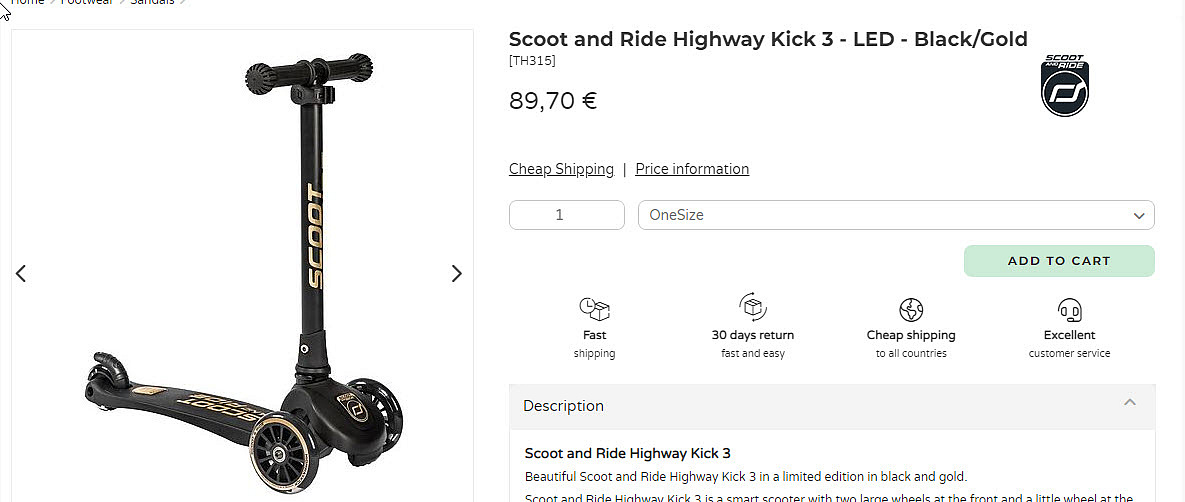
Task: Add the scooter to cart
Action: point(1059,261)
